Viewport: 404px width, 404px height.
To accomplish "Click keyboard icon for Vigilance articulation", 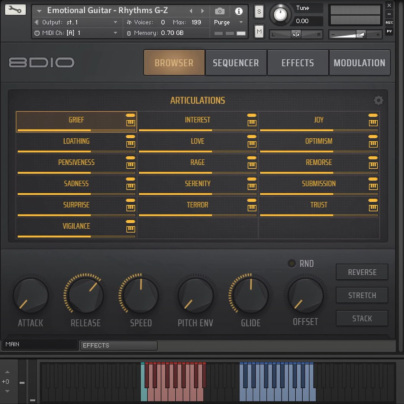I will [130, 229].
